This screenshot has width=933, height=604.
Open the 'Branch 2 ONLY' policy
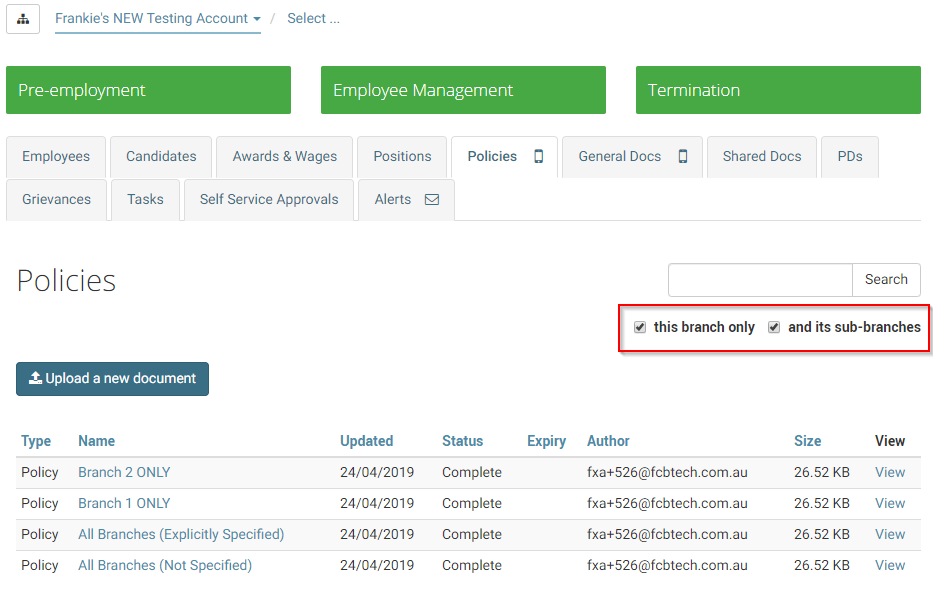click(124, 472)
